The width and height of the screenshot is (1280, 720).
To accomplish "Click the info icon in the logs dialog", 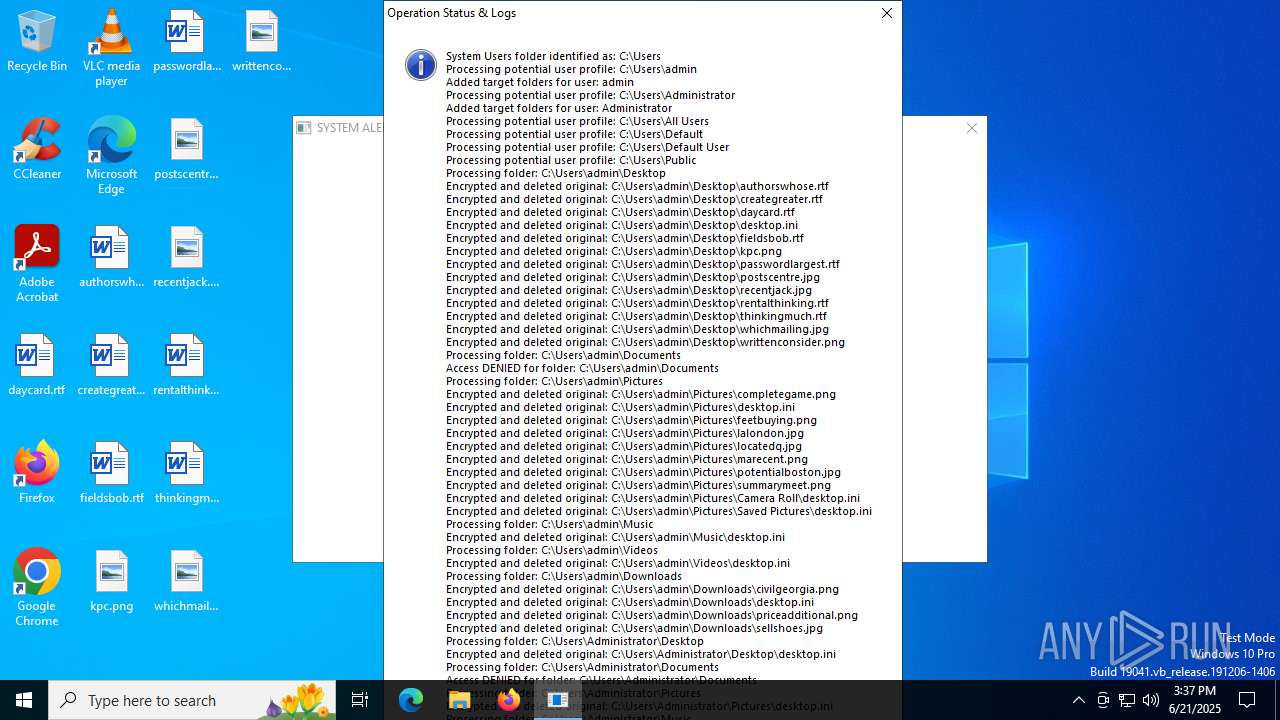I will click(x=420, y=65).
